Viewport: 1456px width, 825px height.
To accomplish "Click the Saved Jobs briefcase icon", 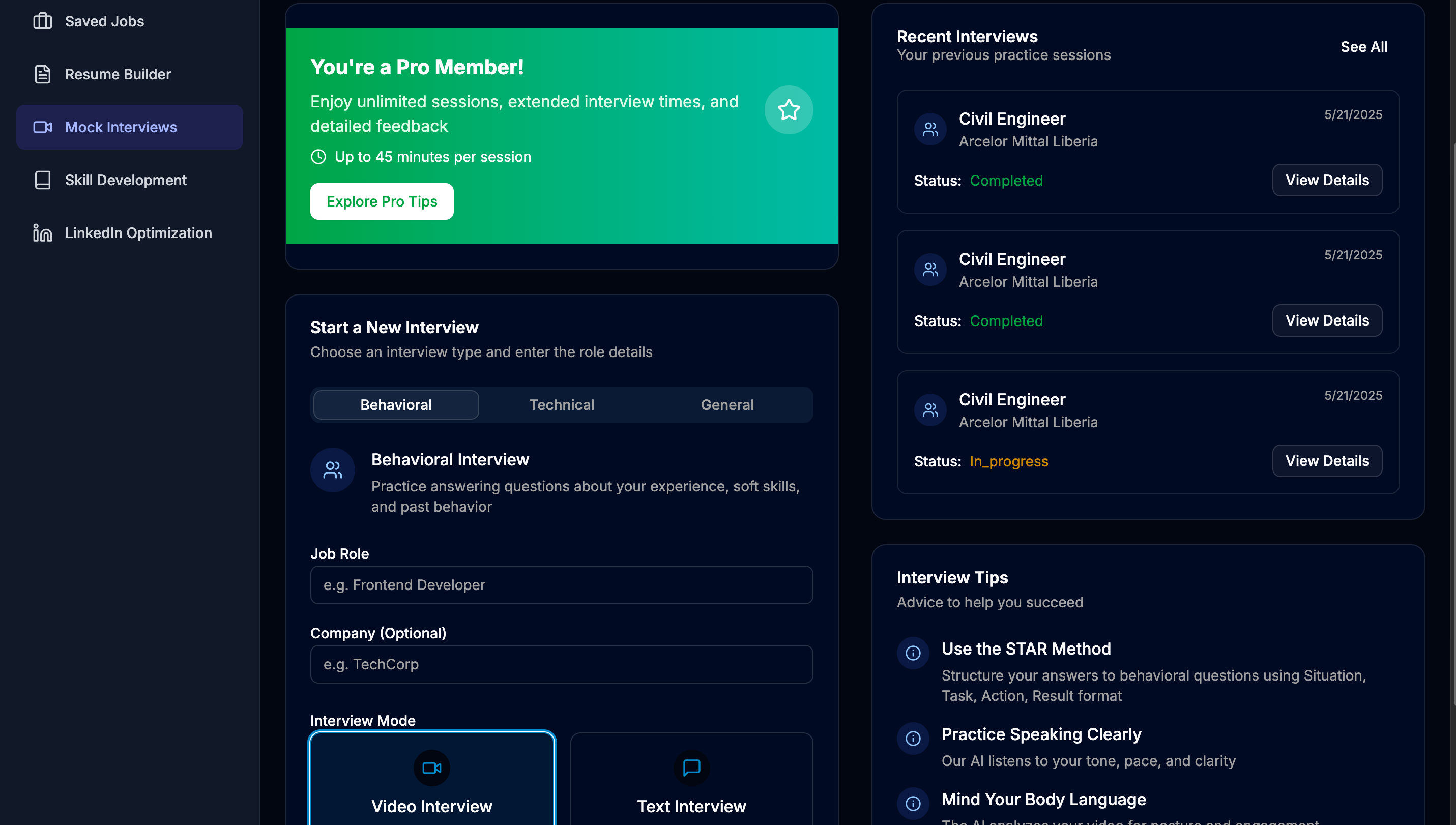I will (43, 21).
